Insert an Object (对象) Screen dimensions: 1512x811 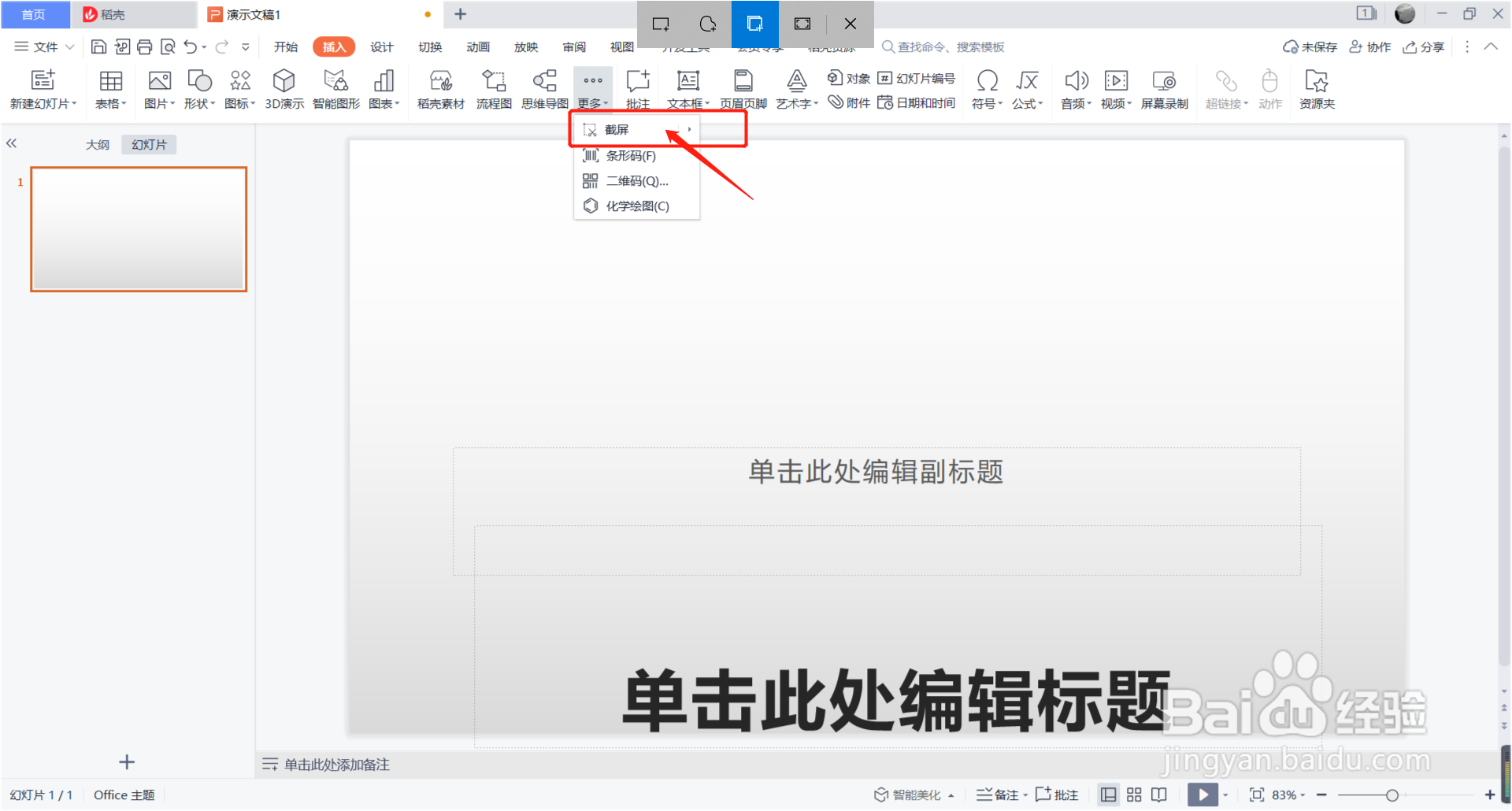click(849, 78)
